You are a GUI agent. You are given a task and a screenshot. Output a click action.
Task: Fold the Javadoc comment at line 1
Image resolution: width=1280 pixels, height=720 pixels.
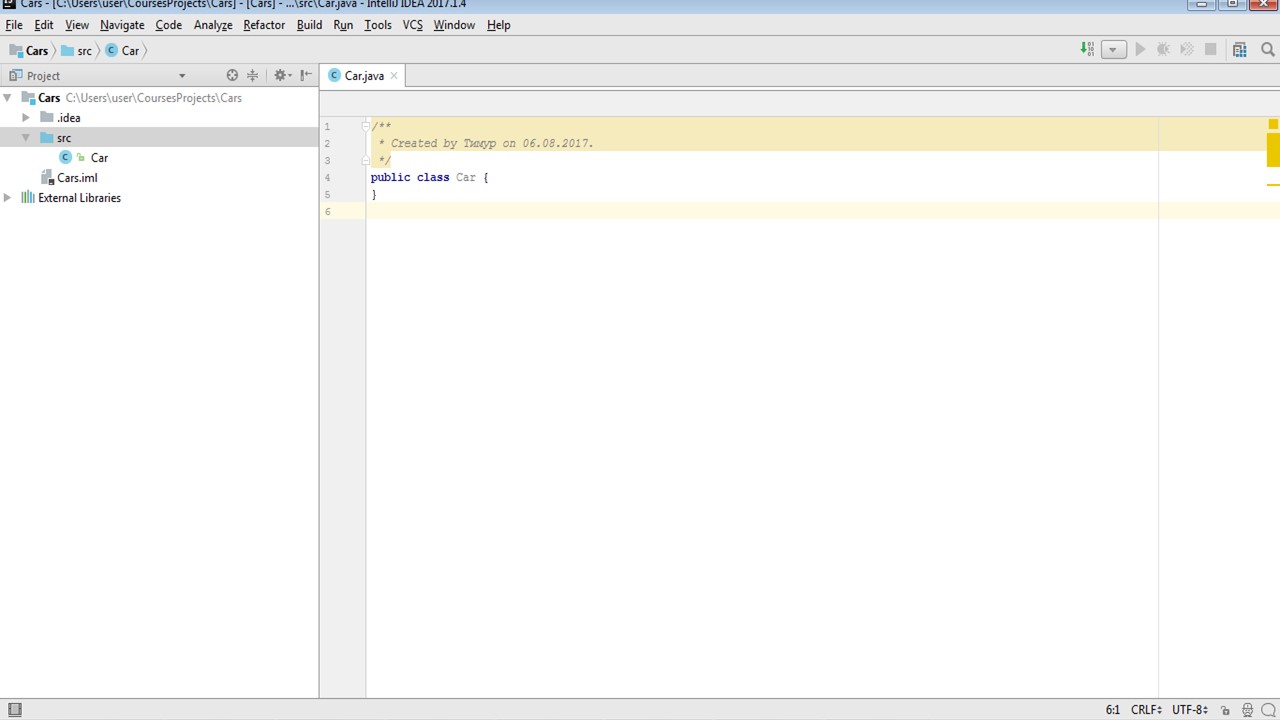point(366,126)
